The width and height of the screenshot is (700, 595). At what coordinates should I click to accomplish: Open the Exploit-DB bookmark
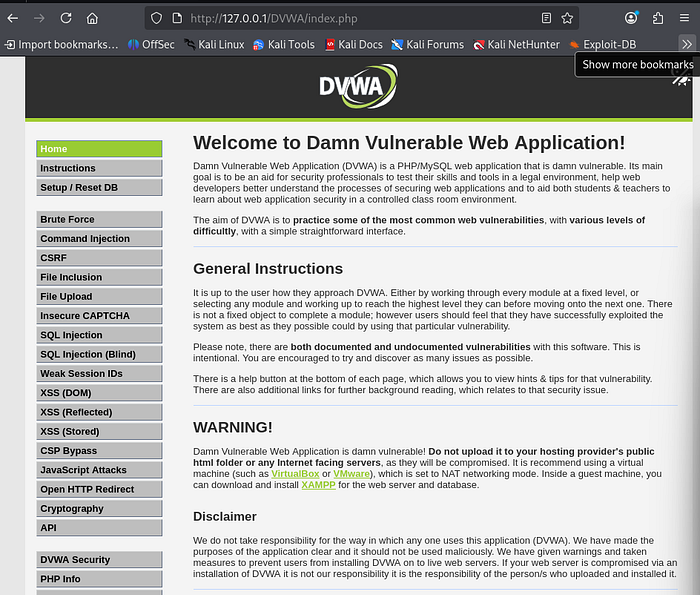click(603, 45)
